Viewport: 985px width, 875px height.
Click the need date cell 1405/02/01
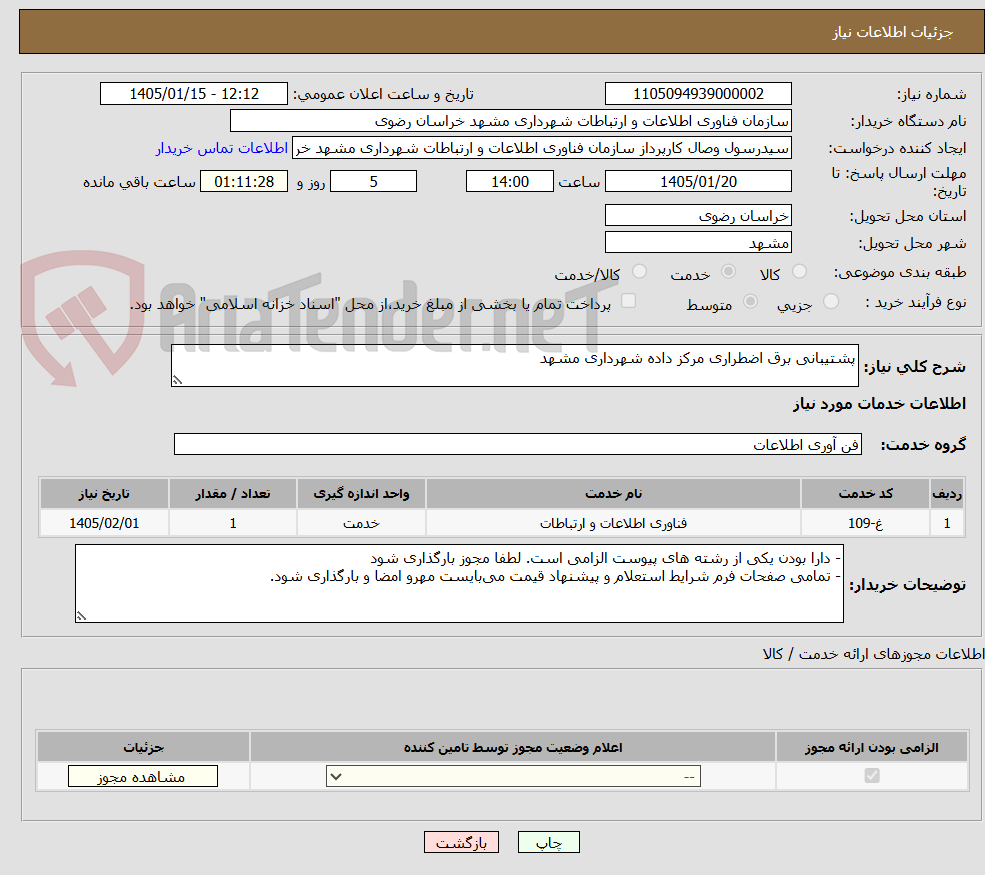point(104,523)
